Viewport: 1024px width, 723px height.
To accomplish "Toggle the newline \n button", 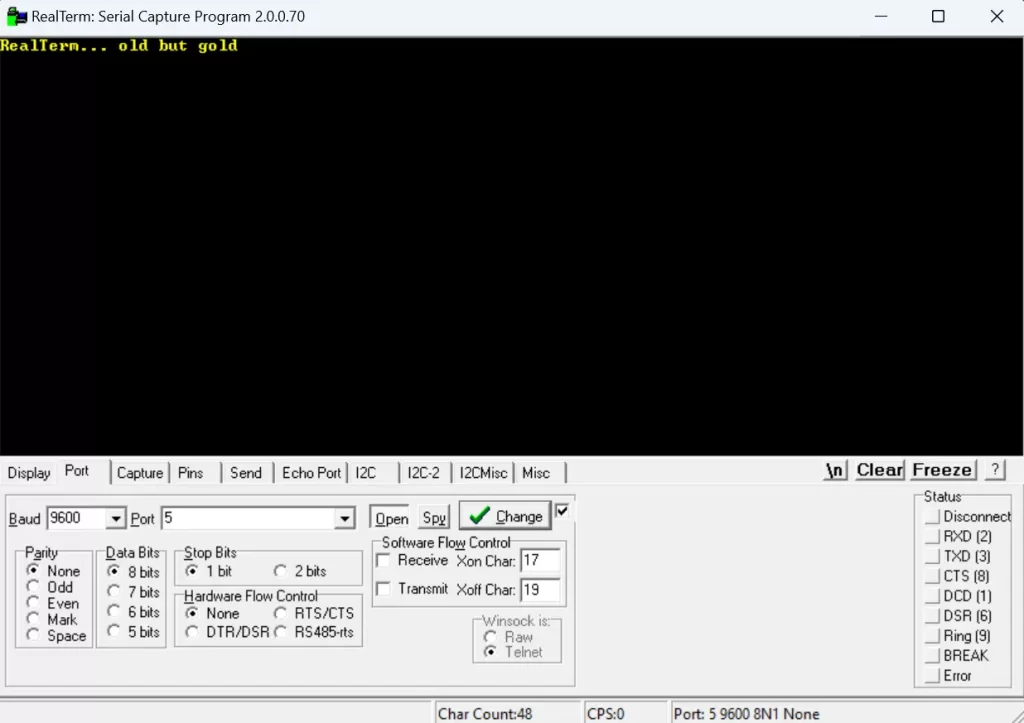I will coord(835,470).
